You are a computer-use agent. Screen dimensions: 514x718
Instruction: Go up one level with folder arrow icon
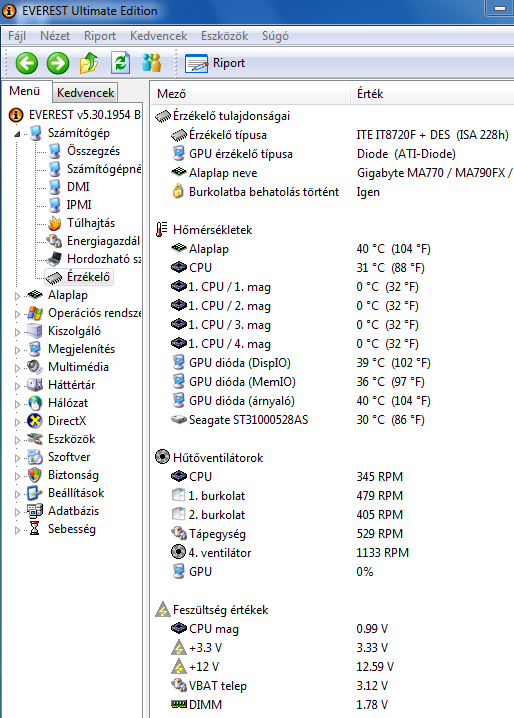pyautogui.click(x=89, y=63)
